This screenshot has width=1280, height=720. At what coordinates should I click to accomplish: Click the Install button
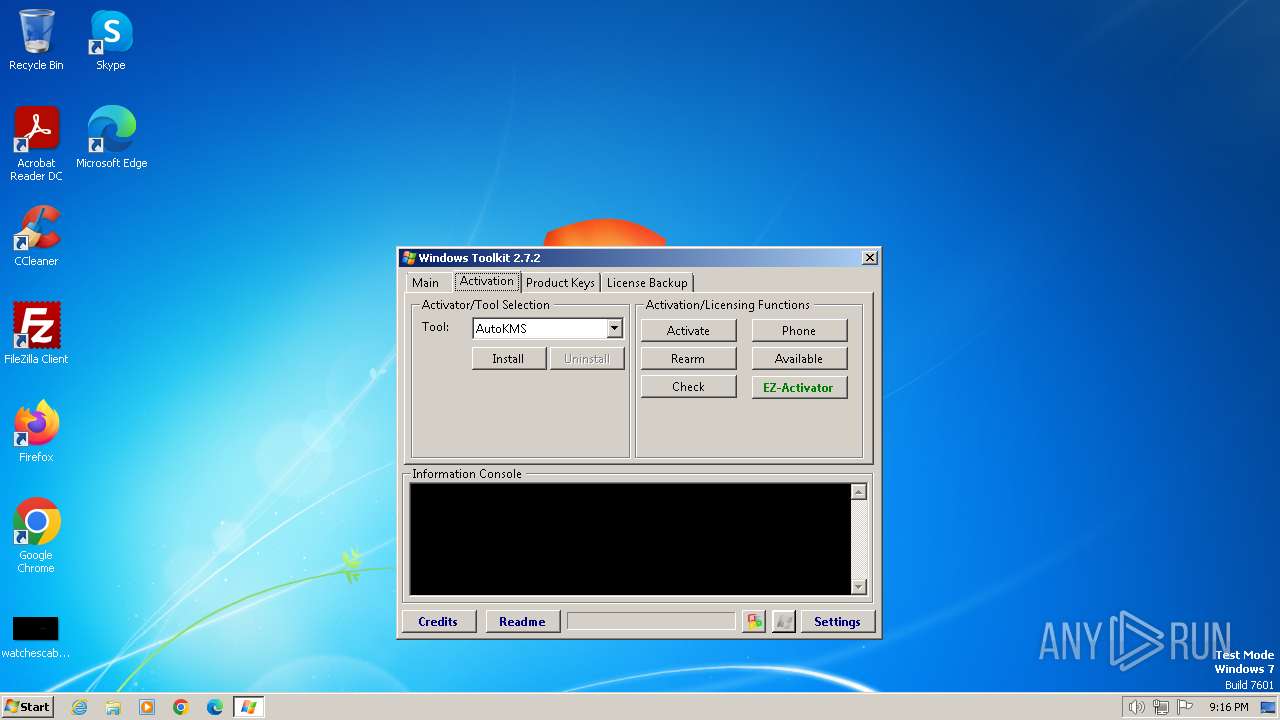[x=509, y=358]
